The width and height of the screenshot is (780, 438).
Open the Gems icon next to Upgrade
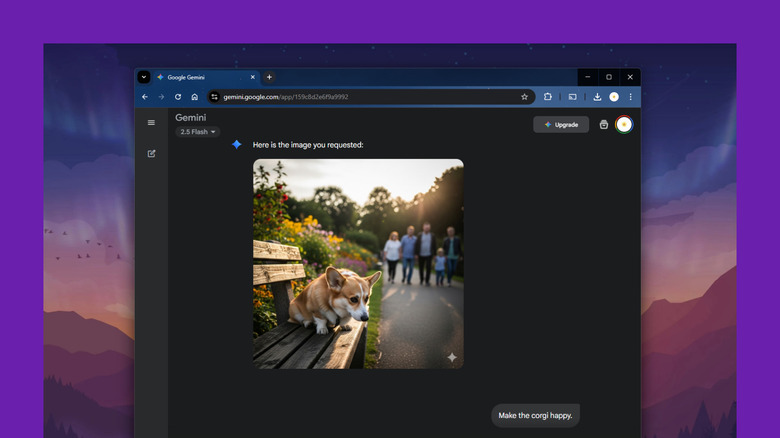tap(603, 125)
